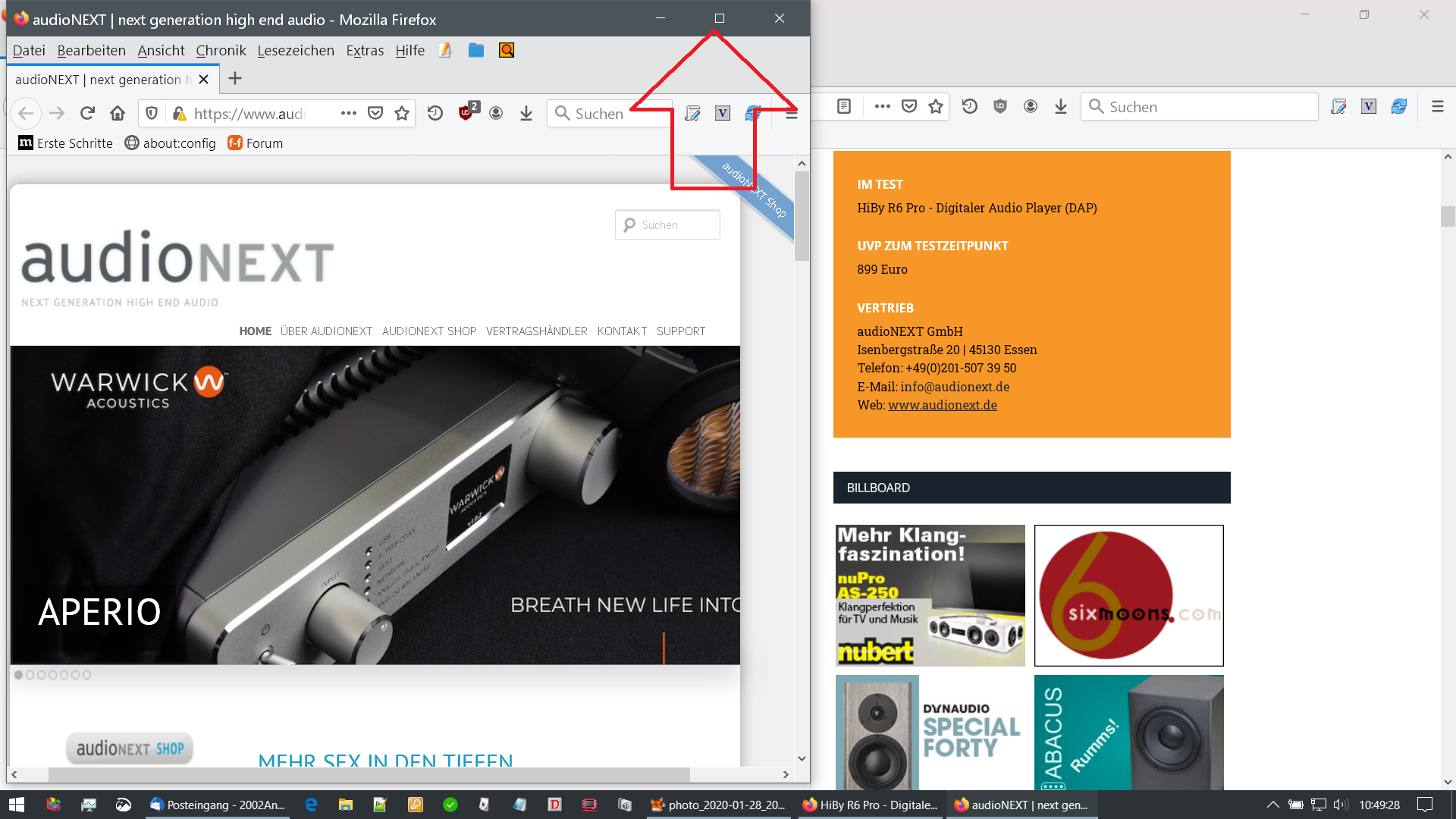The image size is (1456, 819).
Task: Select the last slideshow indicator dot
Action: point(87,675)
